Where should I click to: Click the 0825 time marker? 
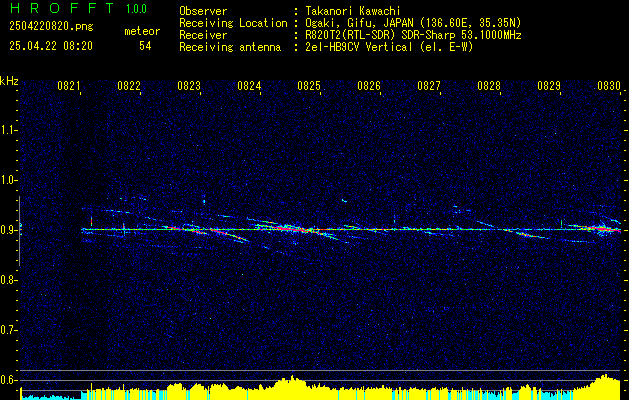(309, 86)
